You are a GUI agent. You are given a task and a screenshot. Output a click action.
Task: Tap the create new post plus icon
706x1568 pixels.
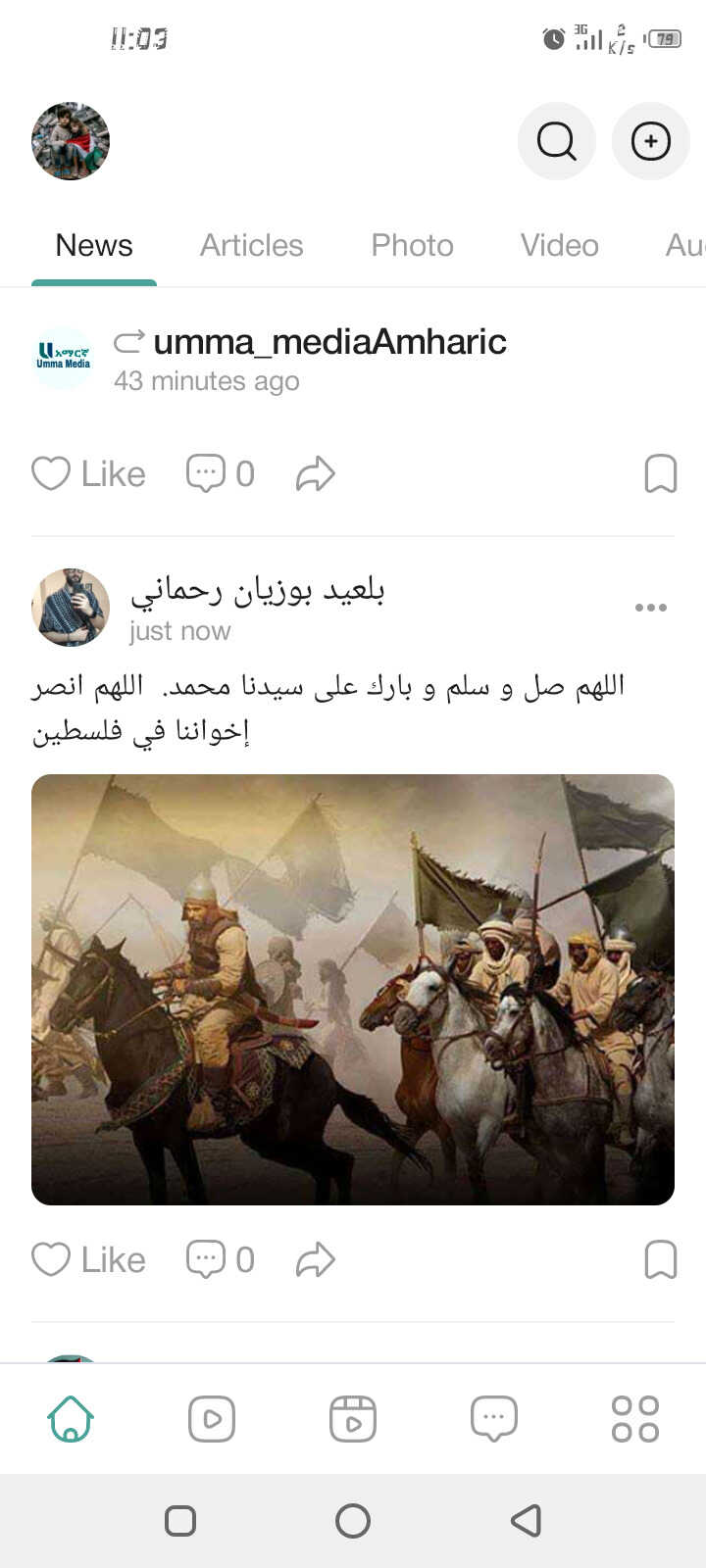pos(651,141)
